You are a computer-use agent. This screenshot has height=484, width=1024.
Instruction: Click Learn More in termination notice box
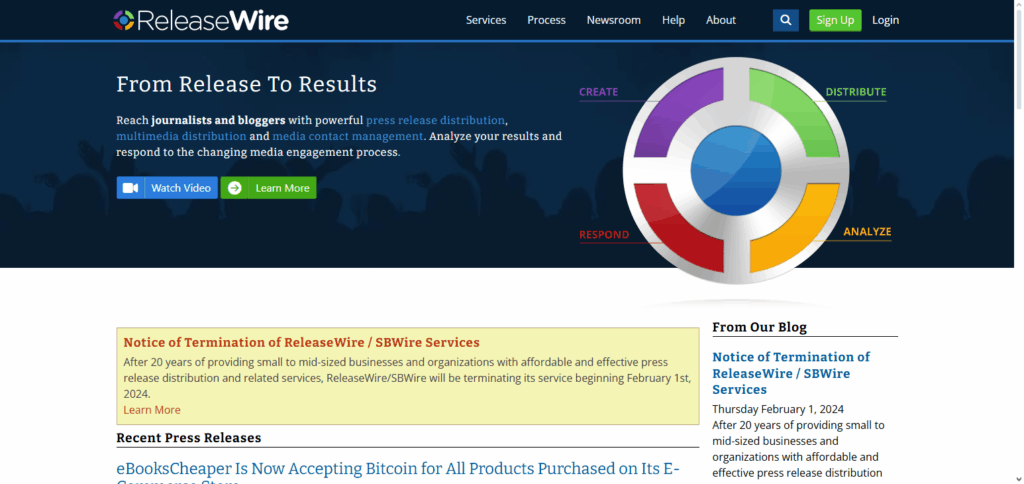(152, 410)
